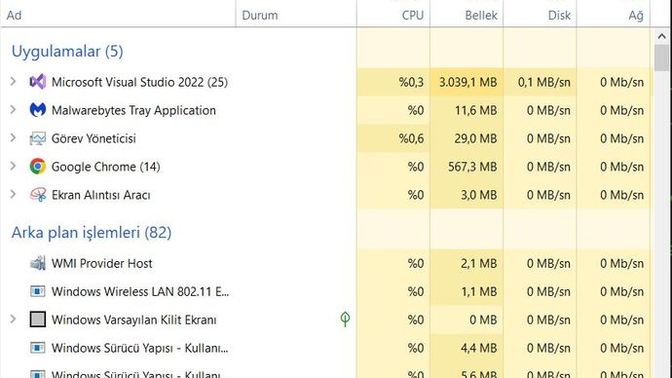
Task: Click Kilit Ekranı's 0 MB memory value
Action: tap(483, 320)
